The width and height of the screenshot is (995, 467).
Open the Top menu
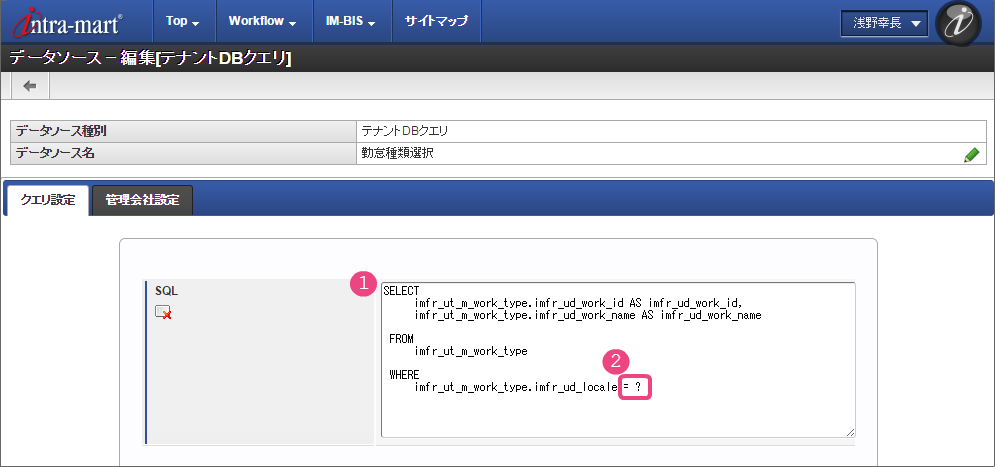coord(183,21)
